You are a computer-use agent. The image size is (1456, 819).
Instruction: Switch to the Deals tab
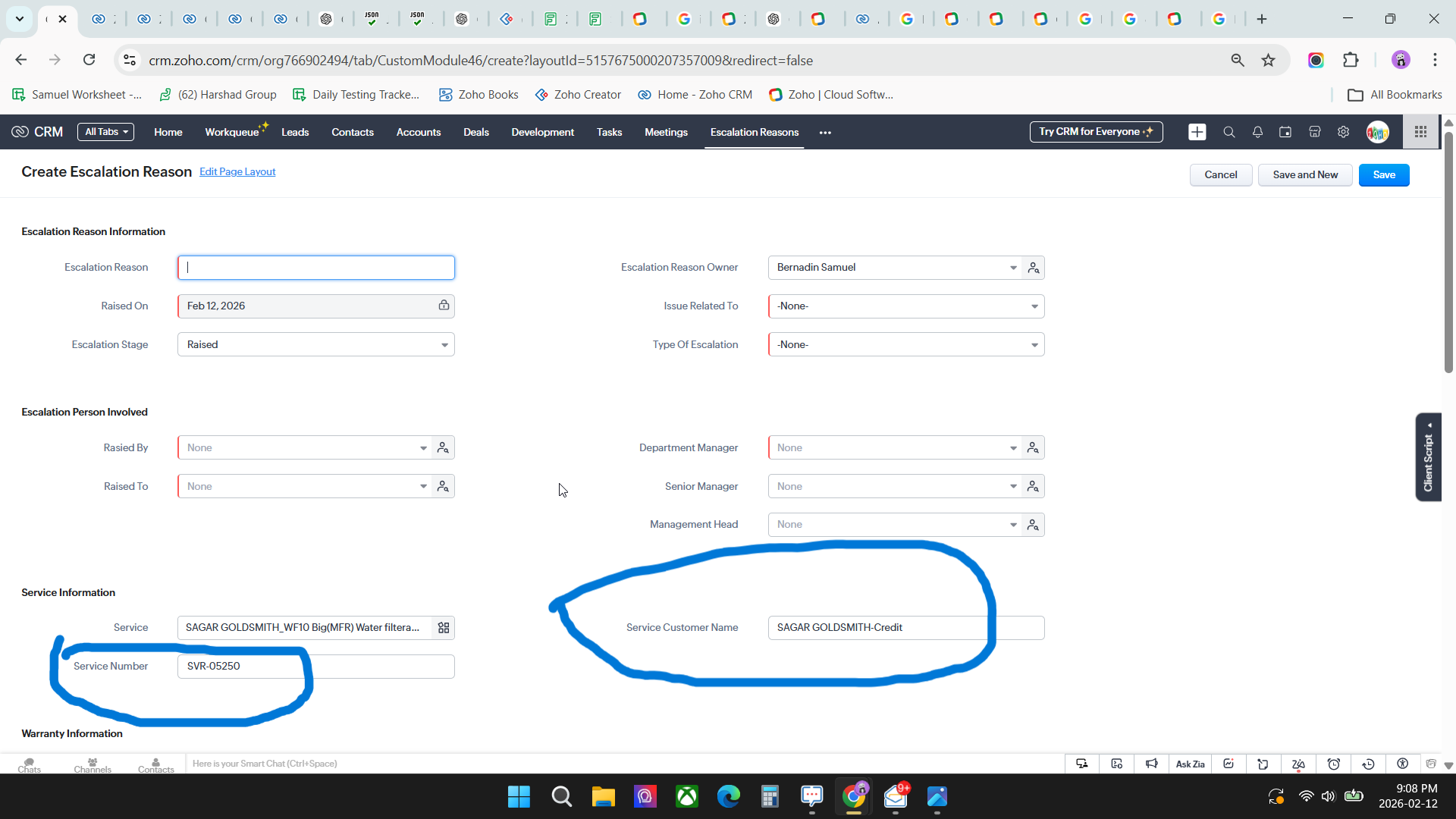coord(475,132)
